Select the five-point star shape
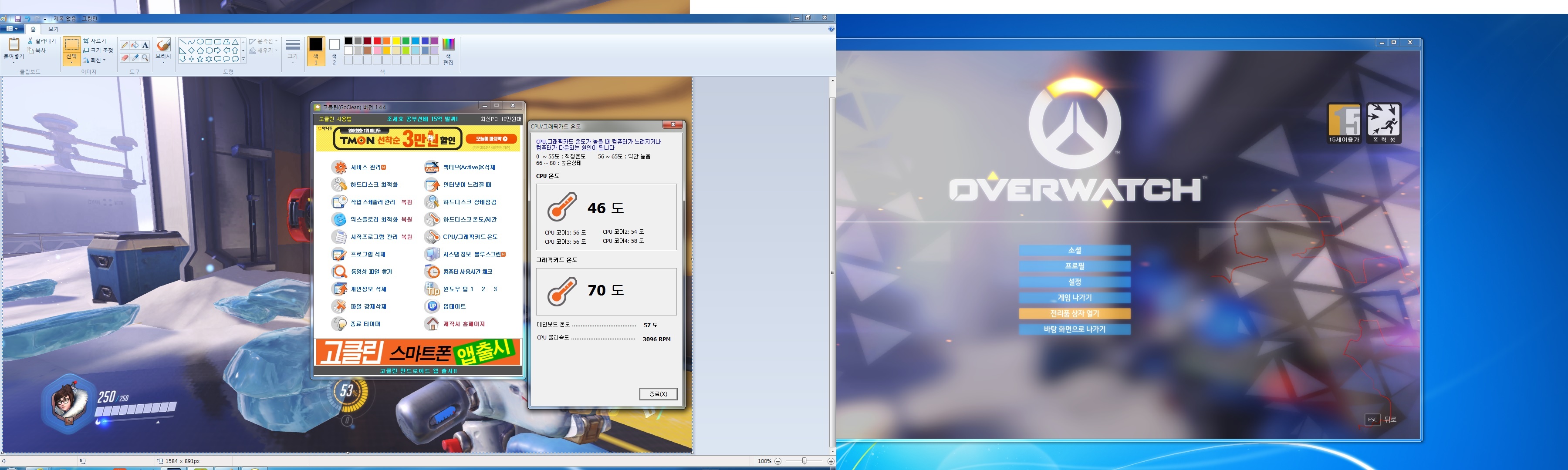 pyautogui.click(x=199, y=59)
